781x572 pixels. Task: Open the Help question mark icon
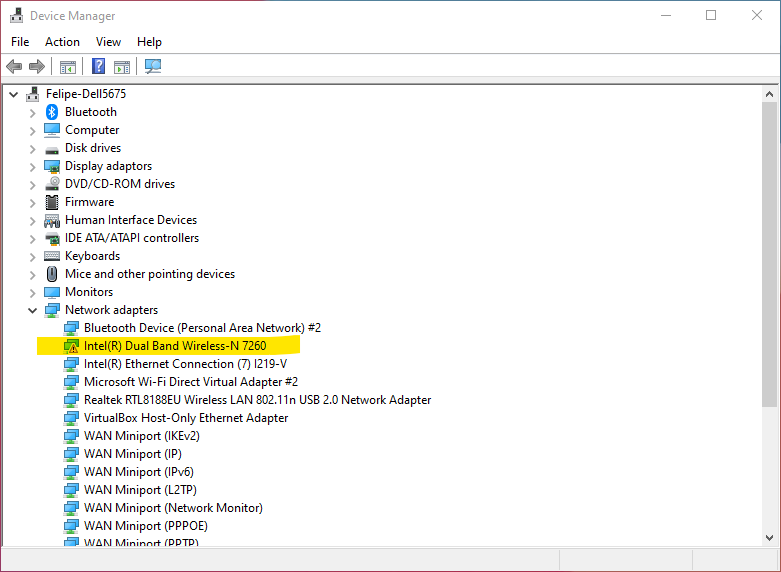99,66
